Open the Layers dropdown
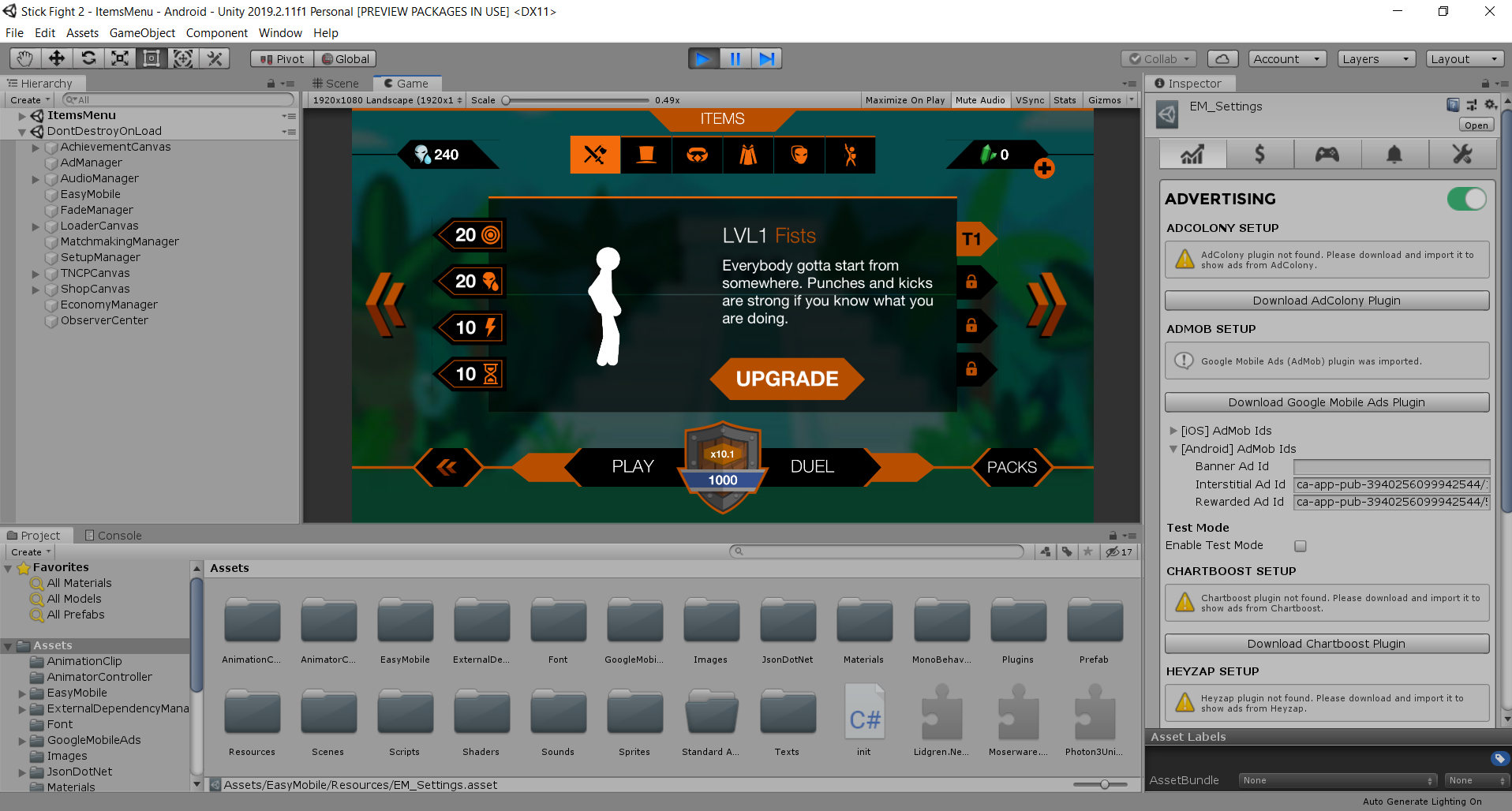Screen dimensions: 1512x811 [1377, 59]
